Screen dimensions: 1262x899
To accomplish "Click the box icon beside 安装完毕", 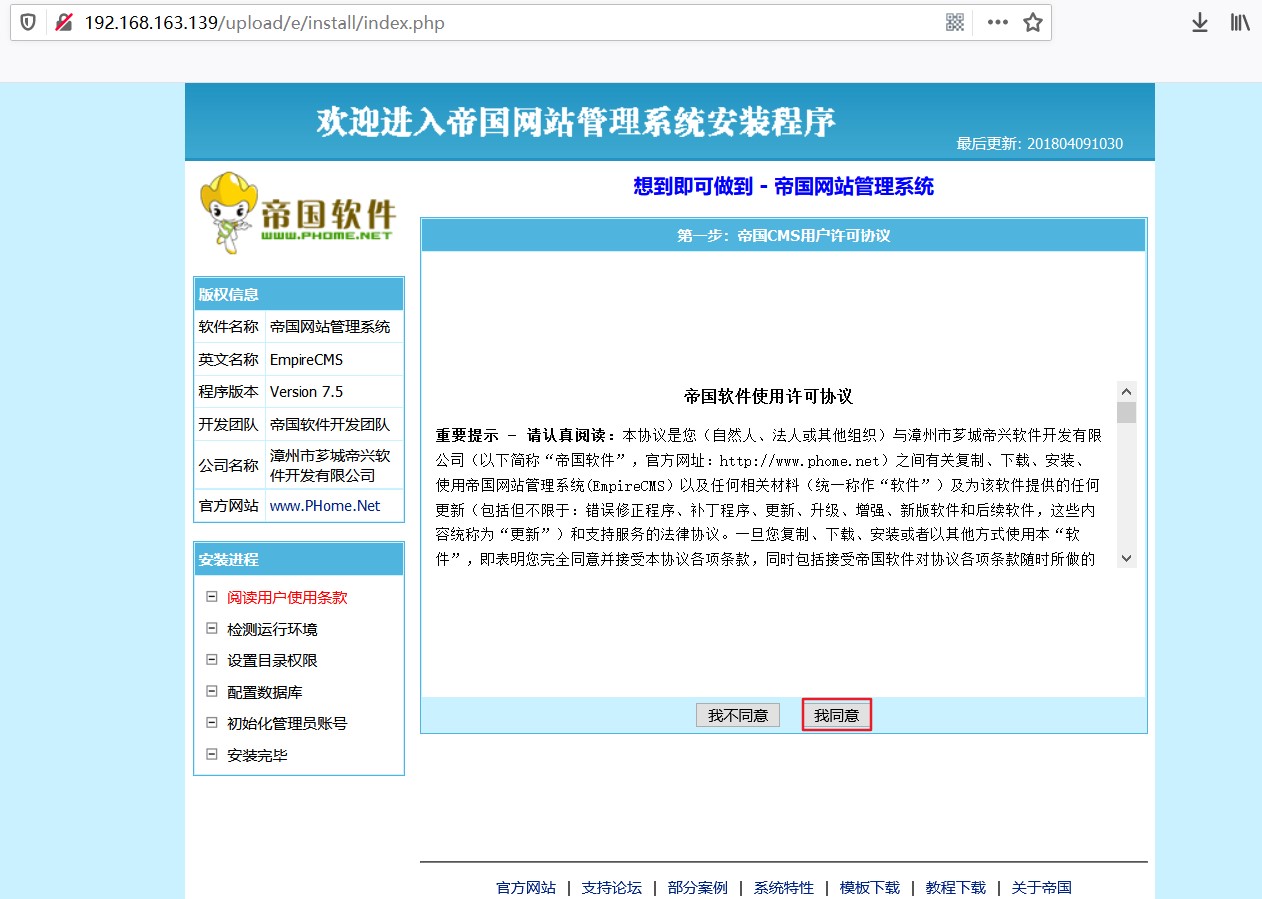I will click(x=211, y=754).
